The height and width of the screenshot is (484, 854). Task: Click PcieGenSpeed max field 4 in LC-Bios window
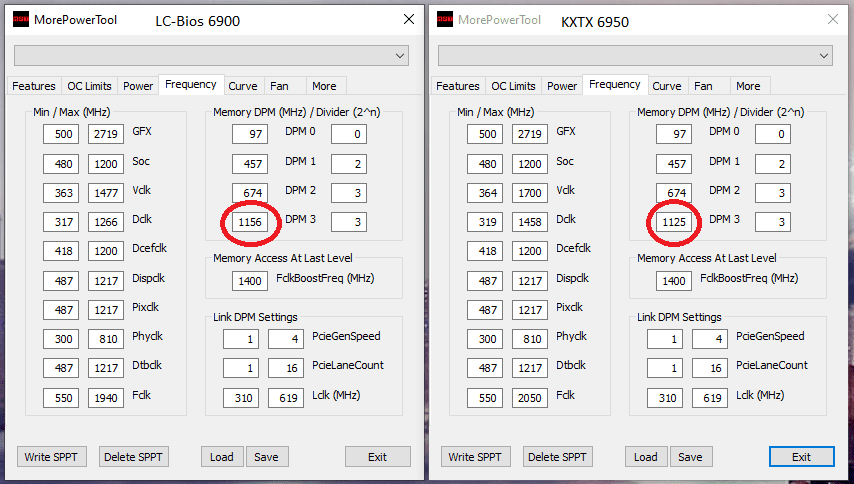(286, 339)
